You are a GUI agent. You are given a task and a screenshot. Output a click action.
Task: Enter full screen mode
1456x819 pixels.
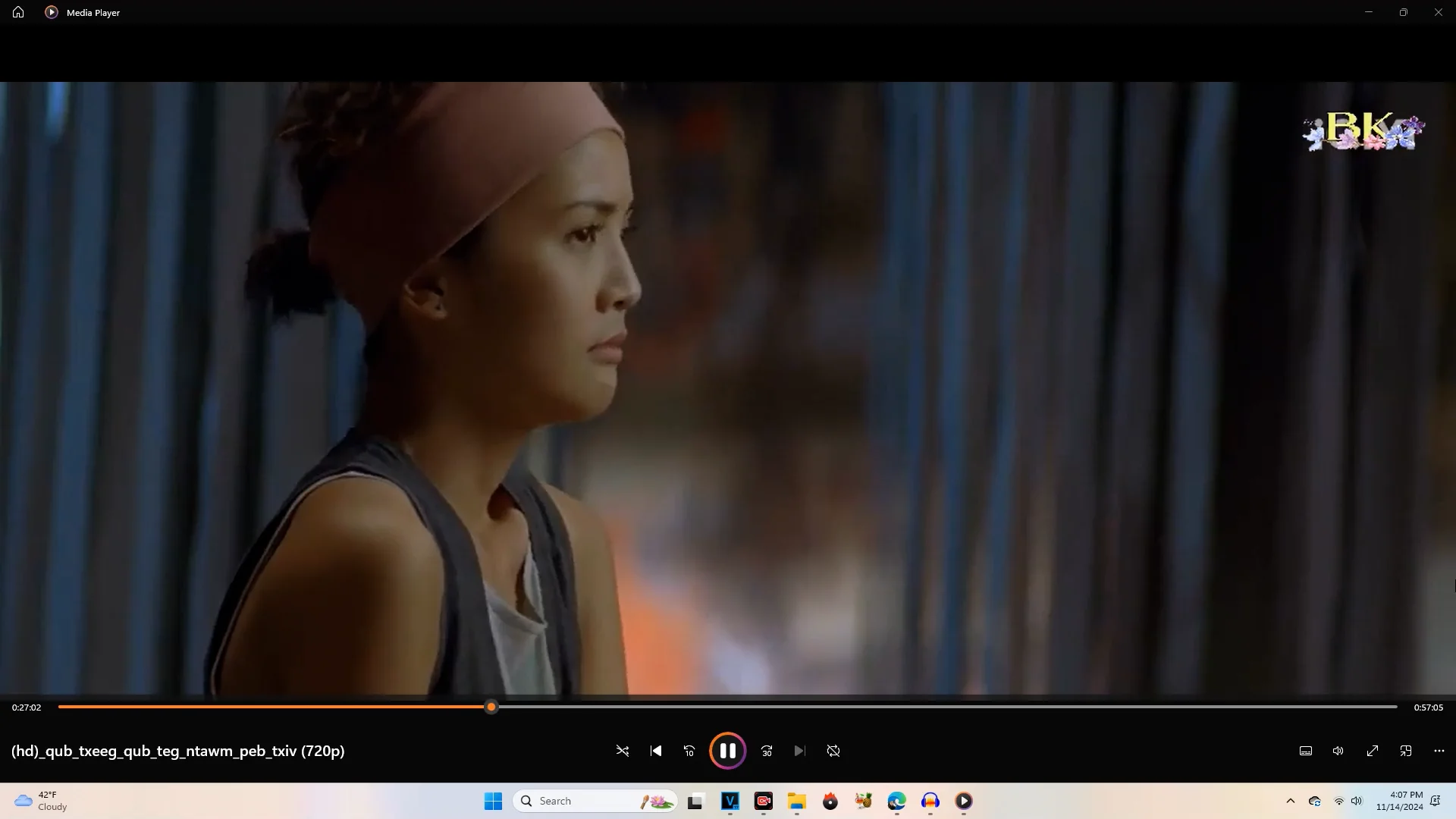(x=1373, y=751)
